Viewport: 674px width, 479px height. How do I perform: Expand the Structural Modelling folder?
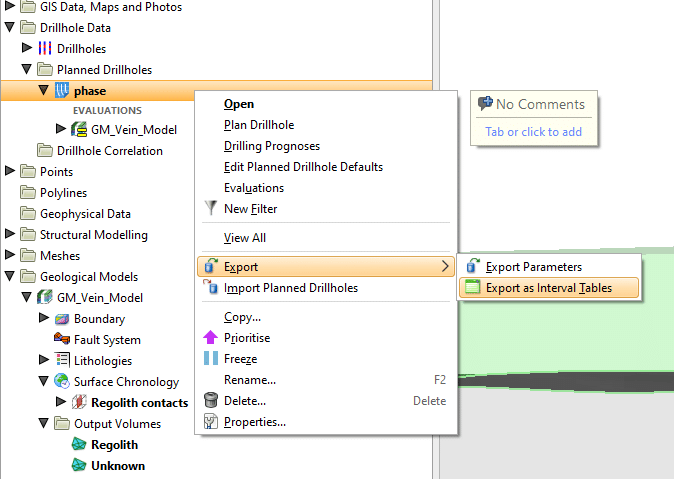10,234
